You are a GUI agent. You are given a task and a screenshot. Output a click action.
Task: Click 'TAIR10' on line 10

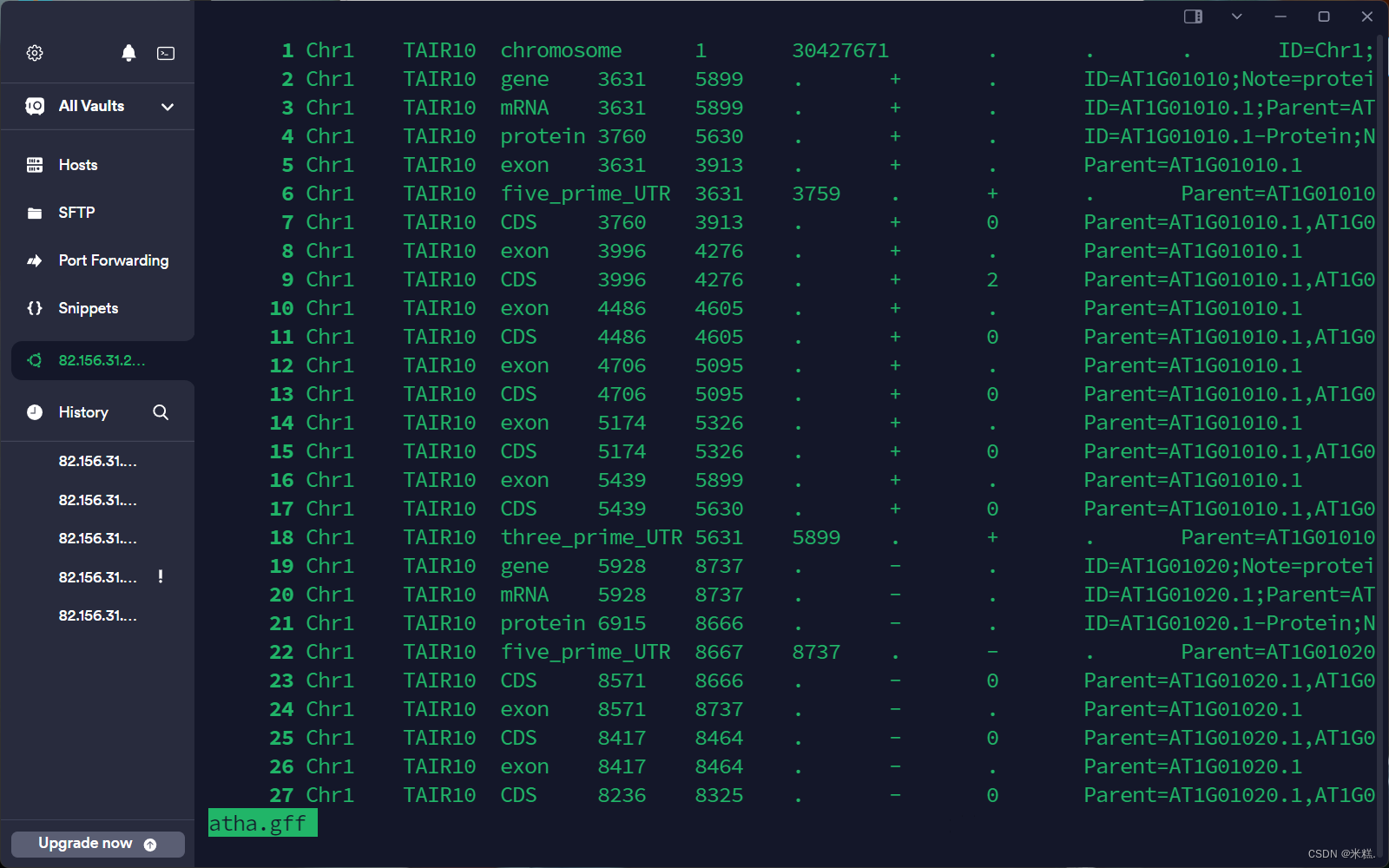[x=439, y=308]
